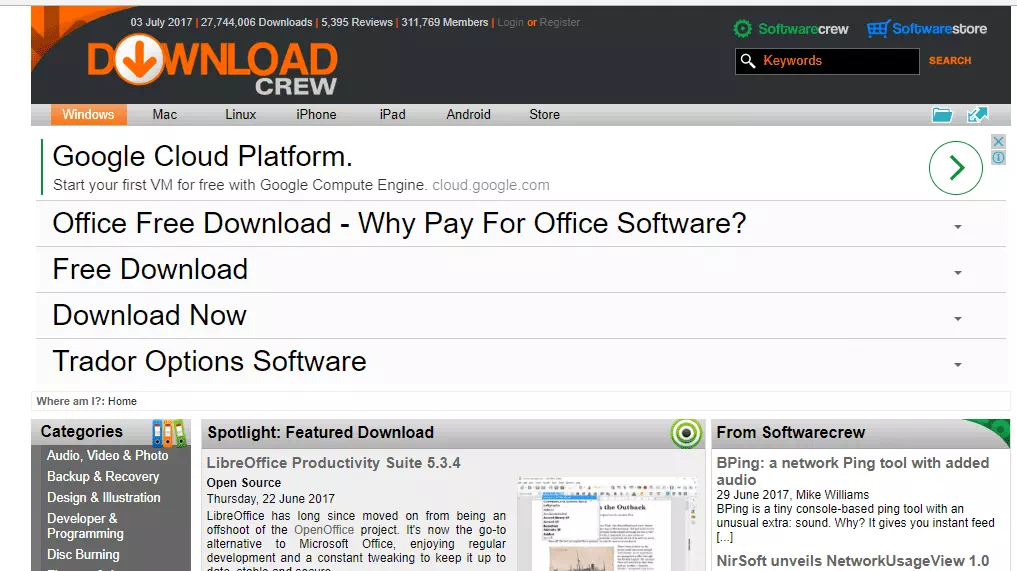
Task: Click the [...] read more link
Action: (725, 537)
